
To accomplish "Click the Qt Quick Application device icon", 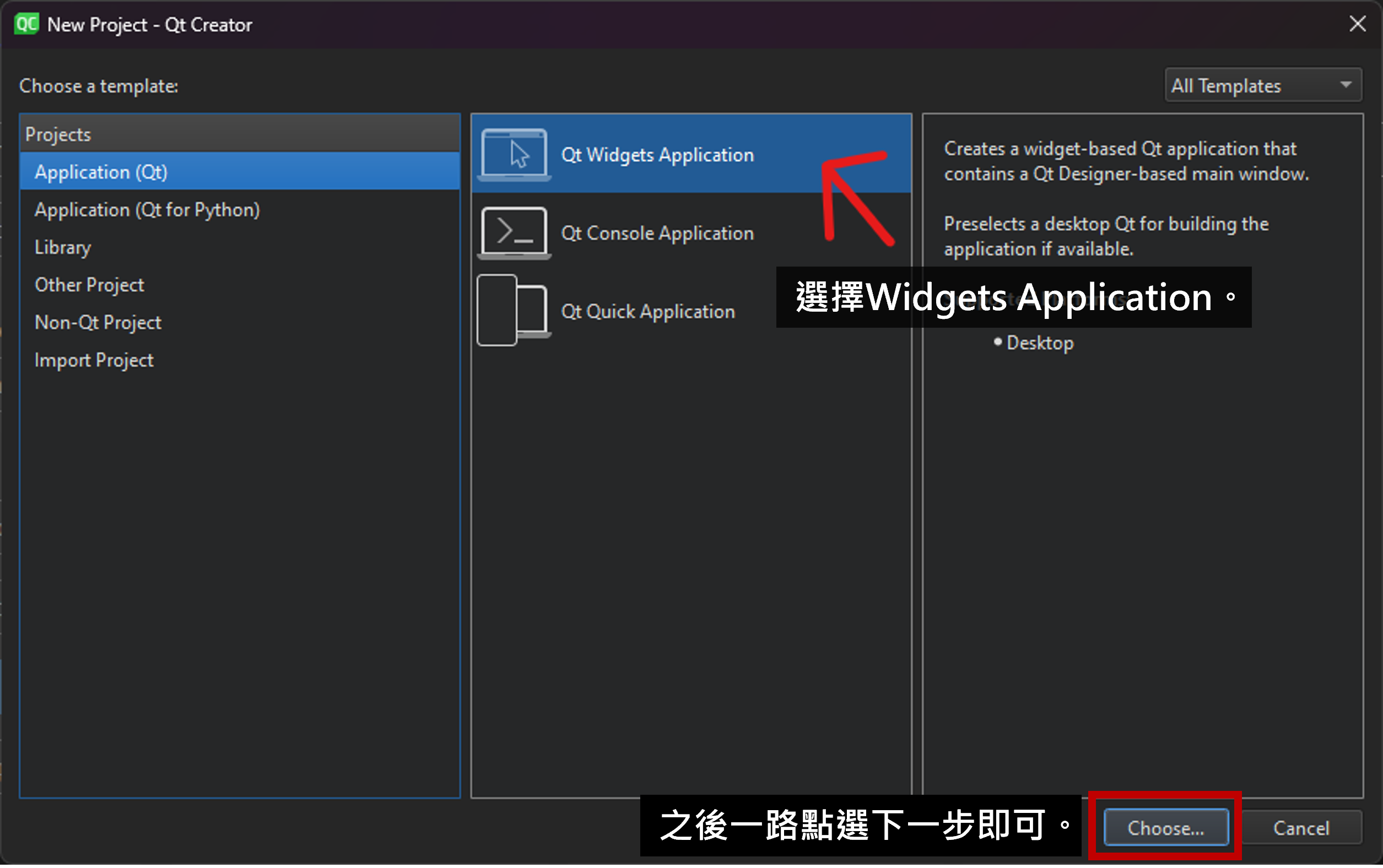I will pos(514,311).
